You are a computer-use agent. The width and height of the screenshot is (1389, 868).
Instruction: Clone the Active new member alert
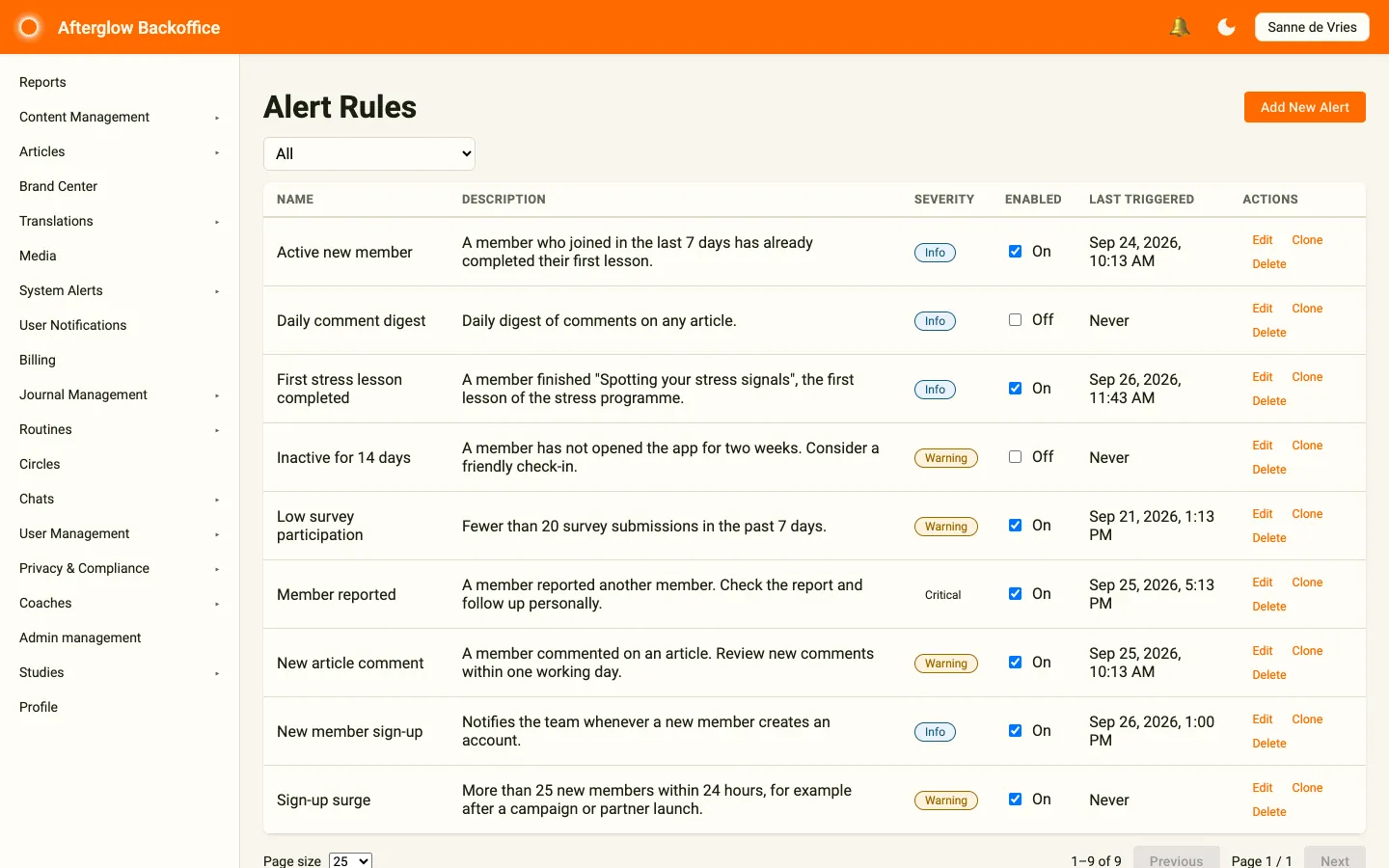[1307, 240]
